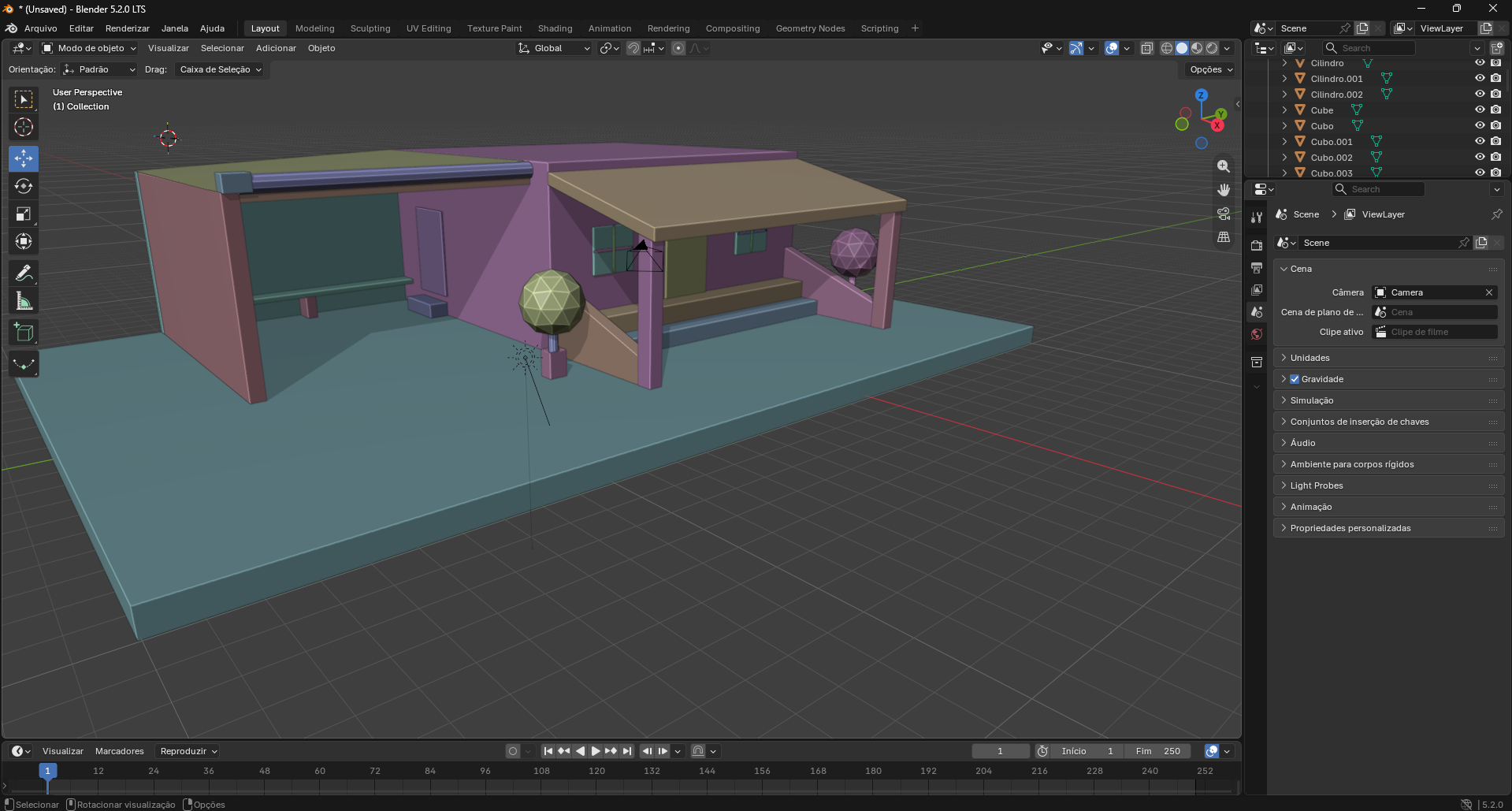Image resolution: width=1512 pixels, height=811 pixels.
Task: Click frame 120 on the timeline ruler
Action: (x=597, y=771)
